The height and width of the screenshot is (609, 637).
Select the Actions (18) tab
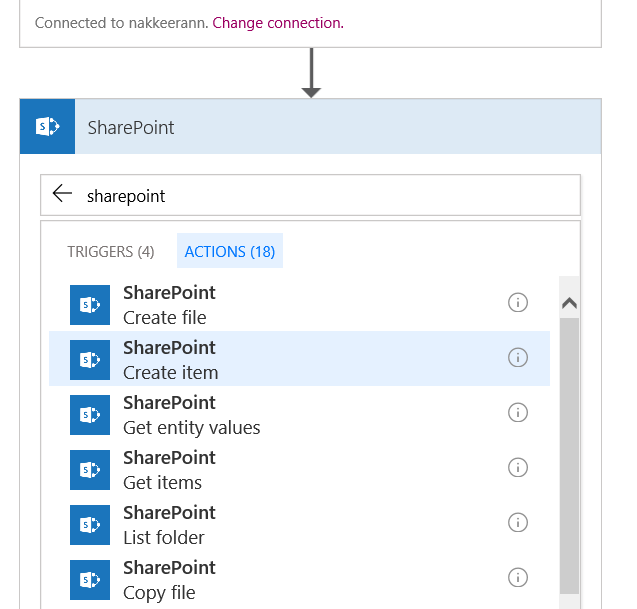pos(229,252)
